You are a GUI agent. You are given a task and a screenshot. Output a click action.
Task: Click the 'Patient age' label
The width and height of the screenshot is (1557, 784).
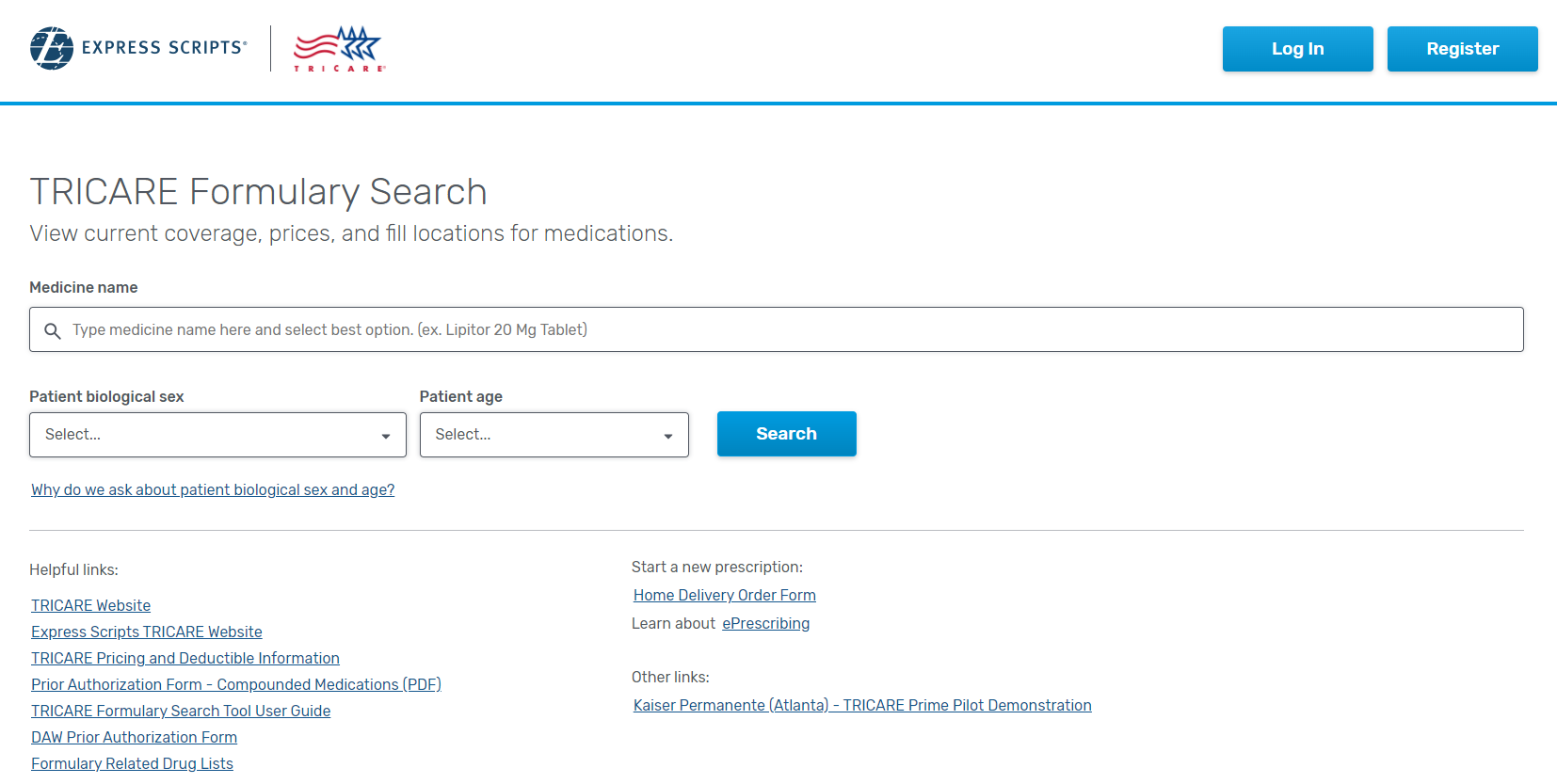coord(461,396)
